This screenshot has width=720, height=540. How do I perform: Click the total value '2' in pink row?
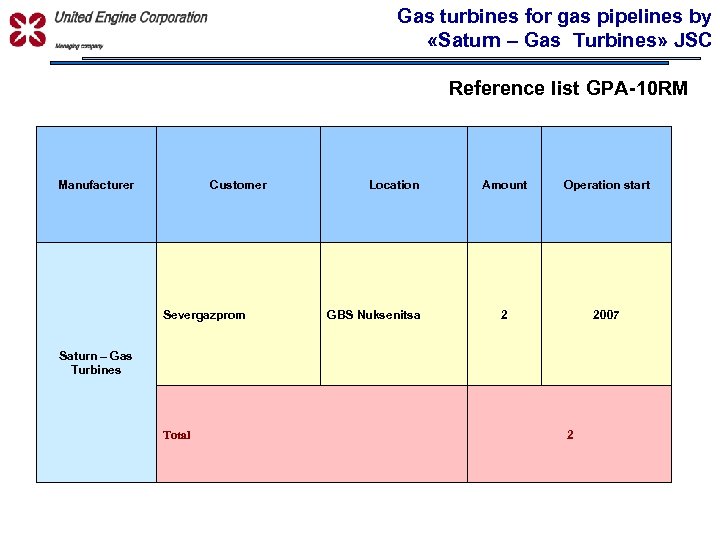click(570, 434)
